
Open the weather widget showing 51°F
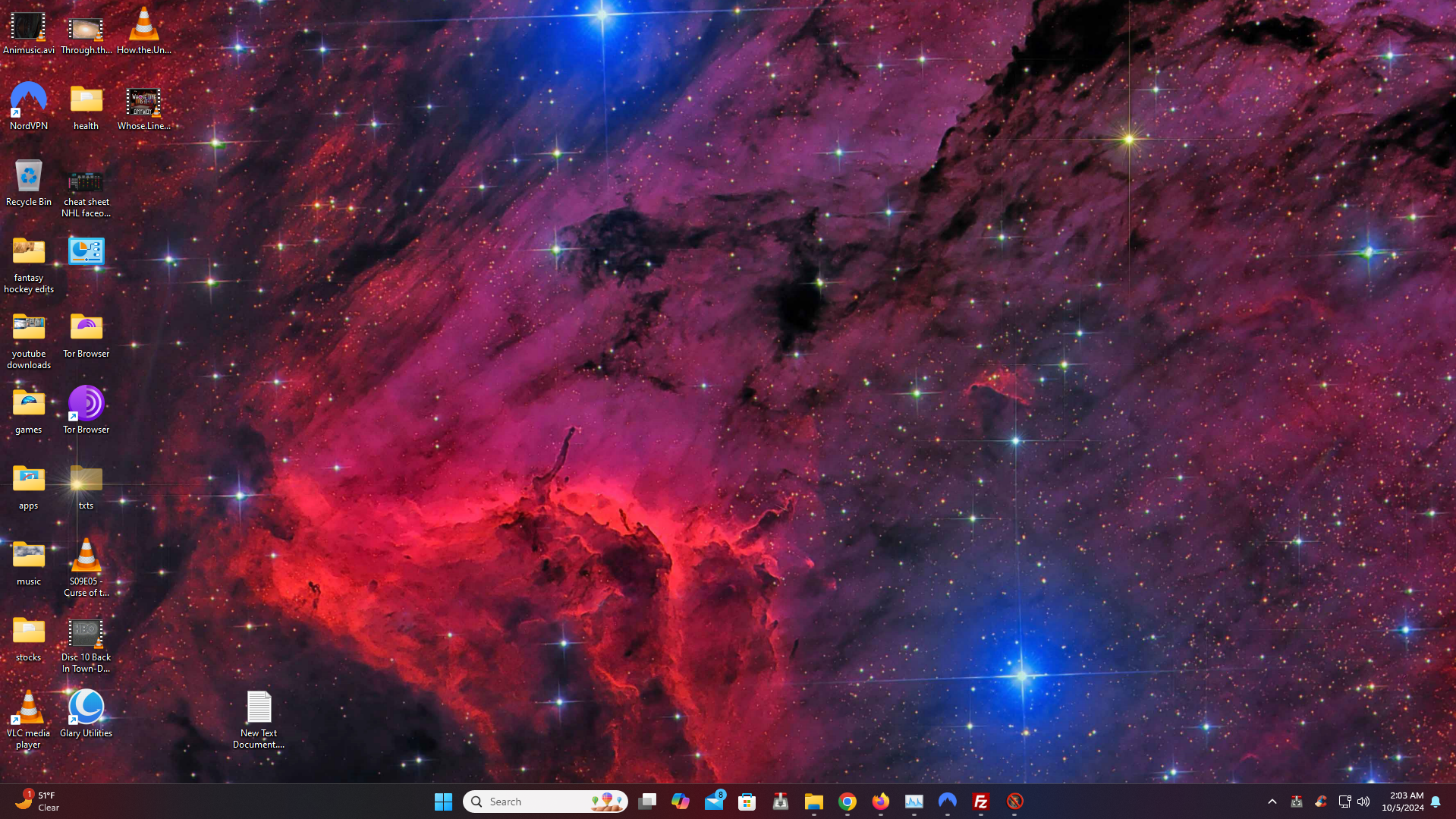point(36,802)
